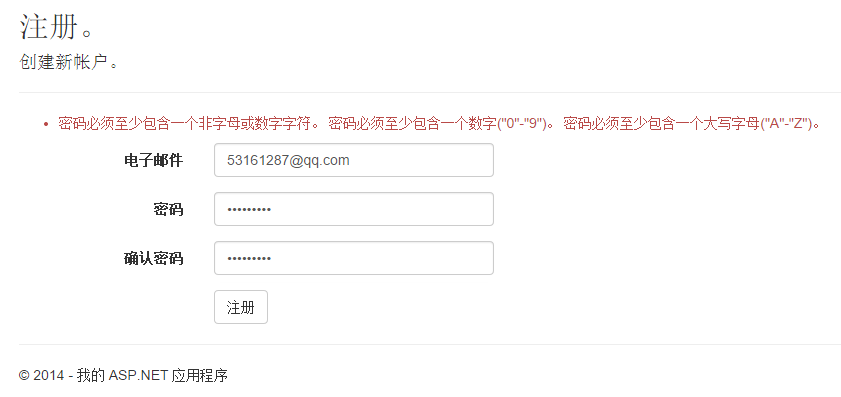Click the © 2014 copyright symbol in footer
The width and height of the screenshot is (841, 397).
(24, 376)
